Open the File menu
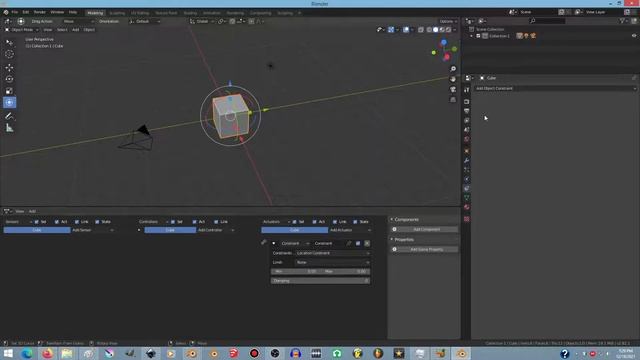This screenshot has height=360, width=640. click(x=15, y=12)
